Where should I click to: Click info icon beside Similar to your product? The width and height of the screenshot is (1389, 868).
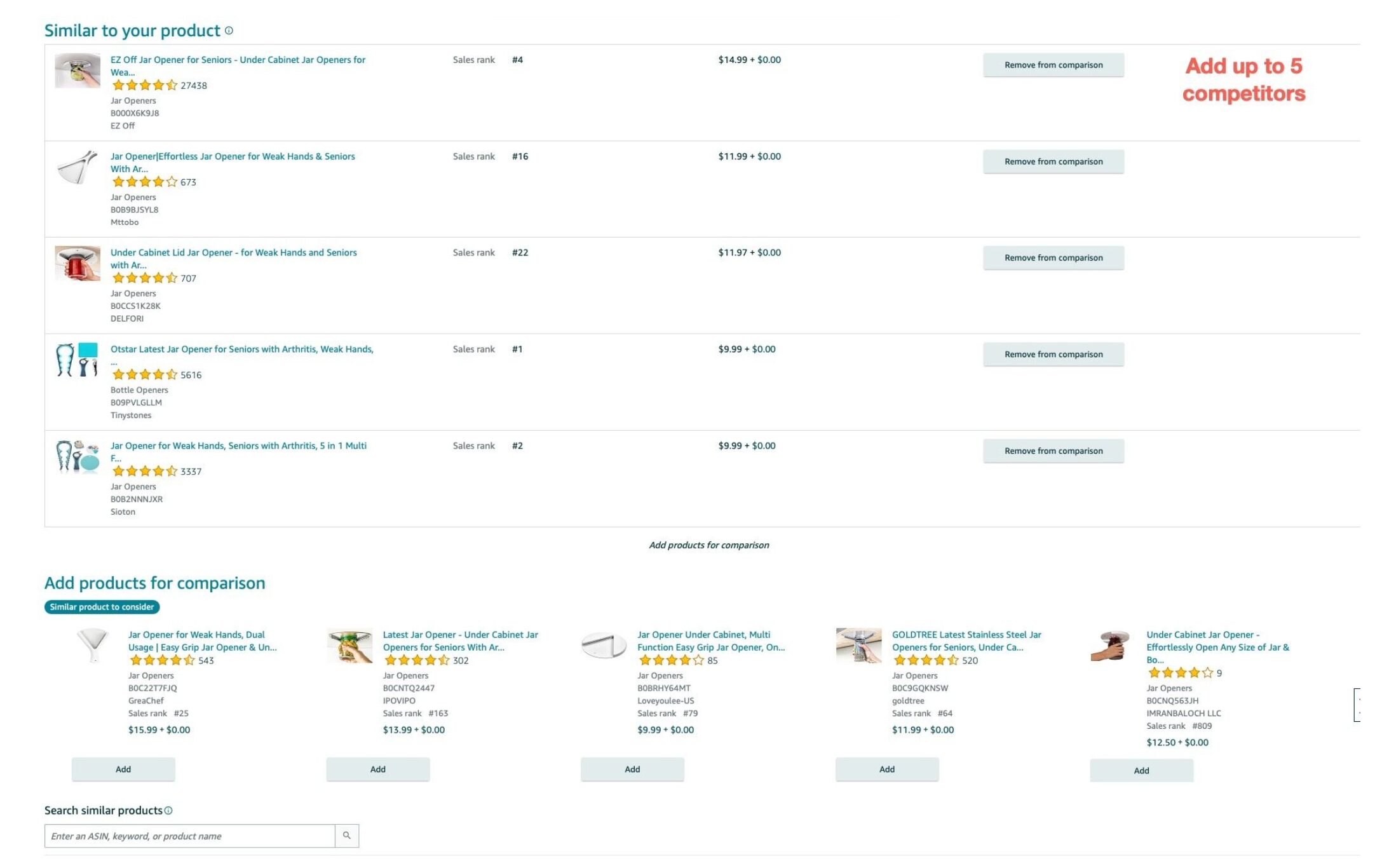point(229,31)
